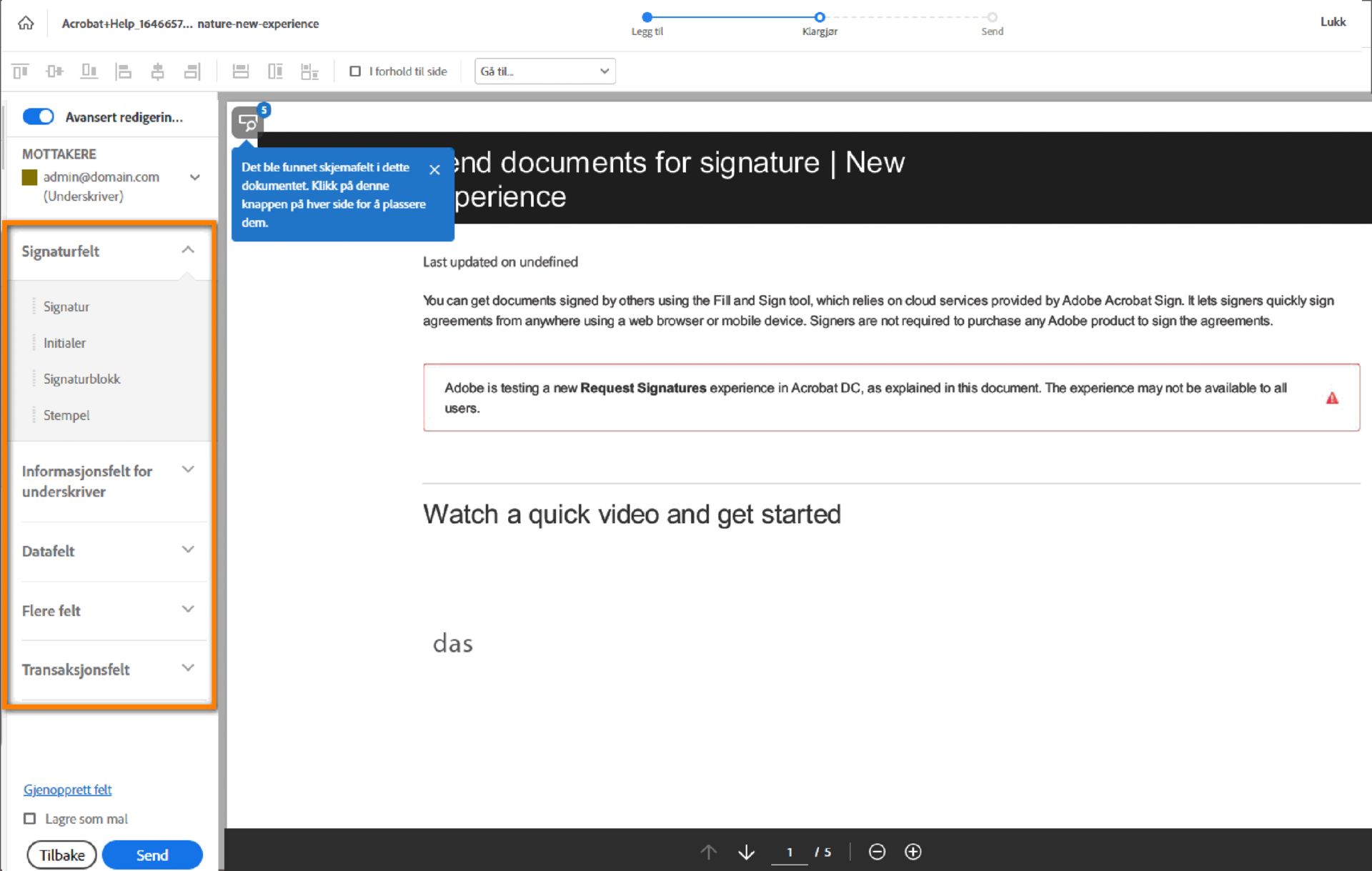
Task: Zoom in with the plus icon
Action: tap(913, 852)
